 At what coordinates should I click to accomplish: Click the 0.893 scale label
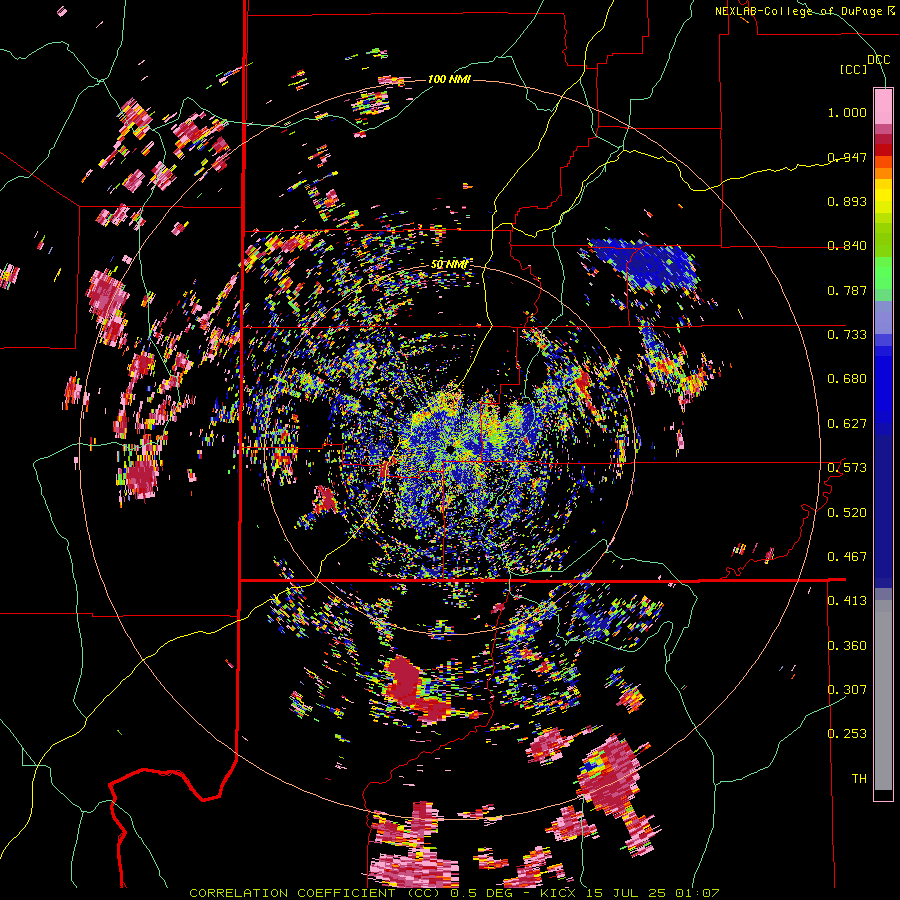tap(847, 201)
